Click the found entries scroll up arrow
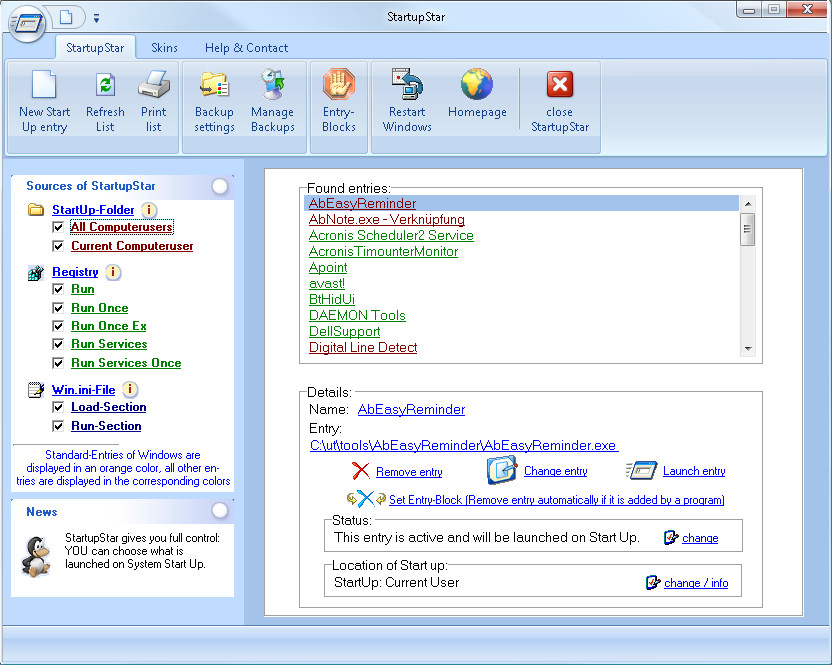 748,204
